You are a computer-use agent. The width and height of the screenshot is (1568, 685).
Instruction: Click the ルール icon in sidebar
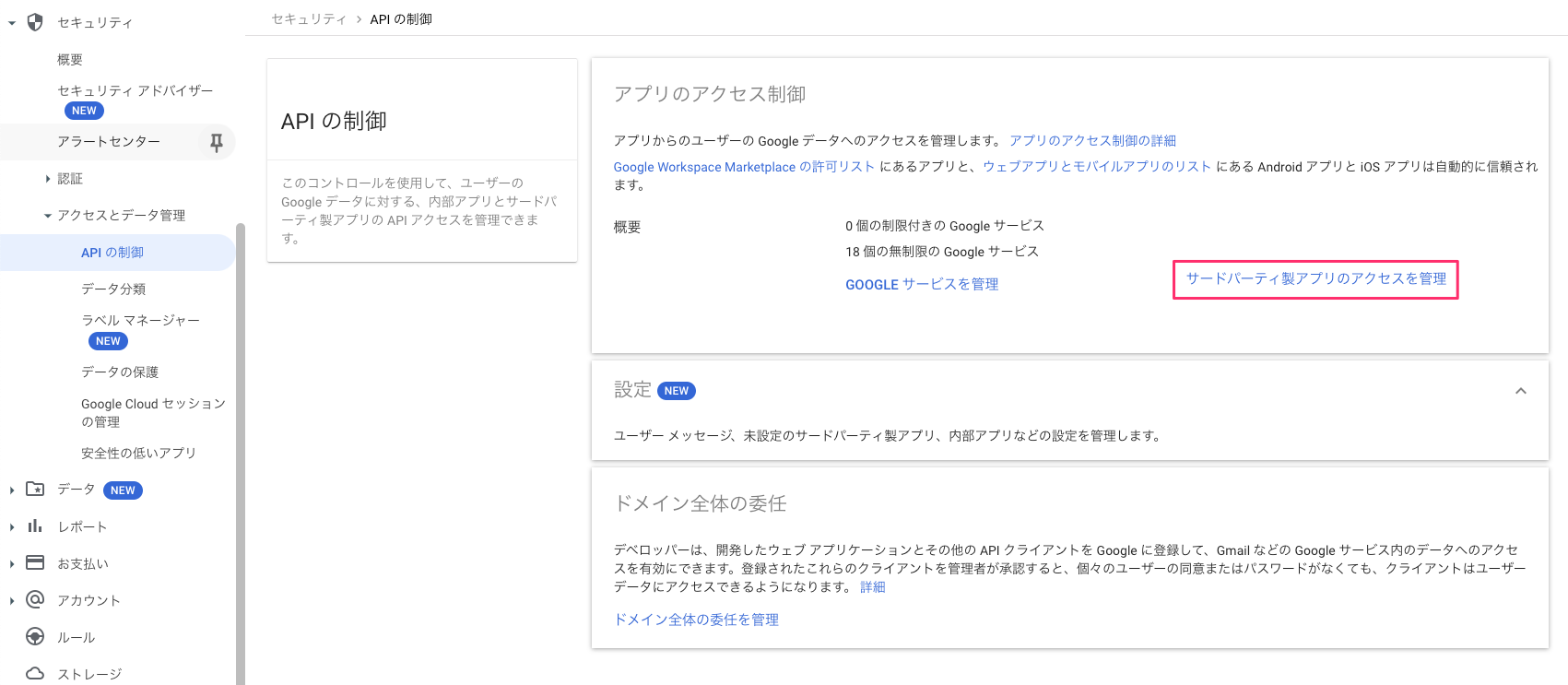tap(35, 637)
